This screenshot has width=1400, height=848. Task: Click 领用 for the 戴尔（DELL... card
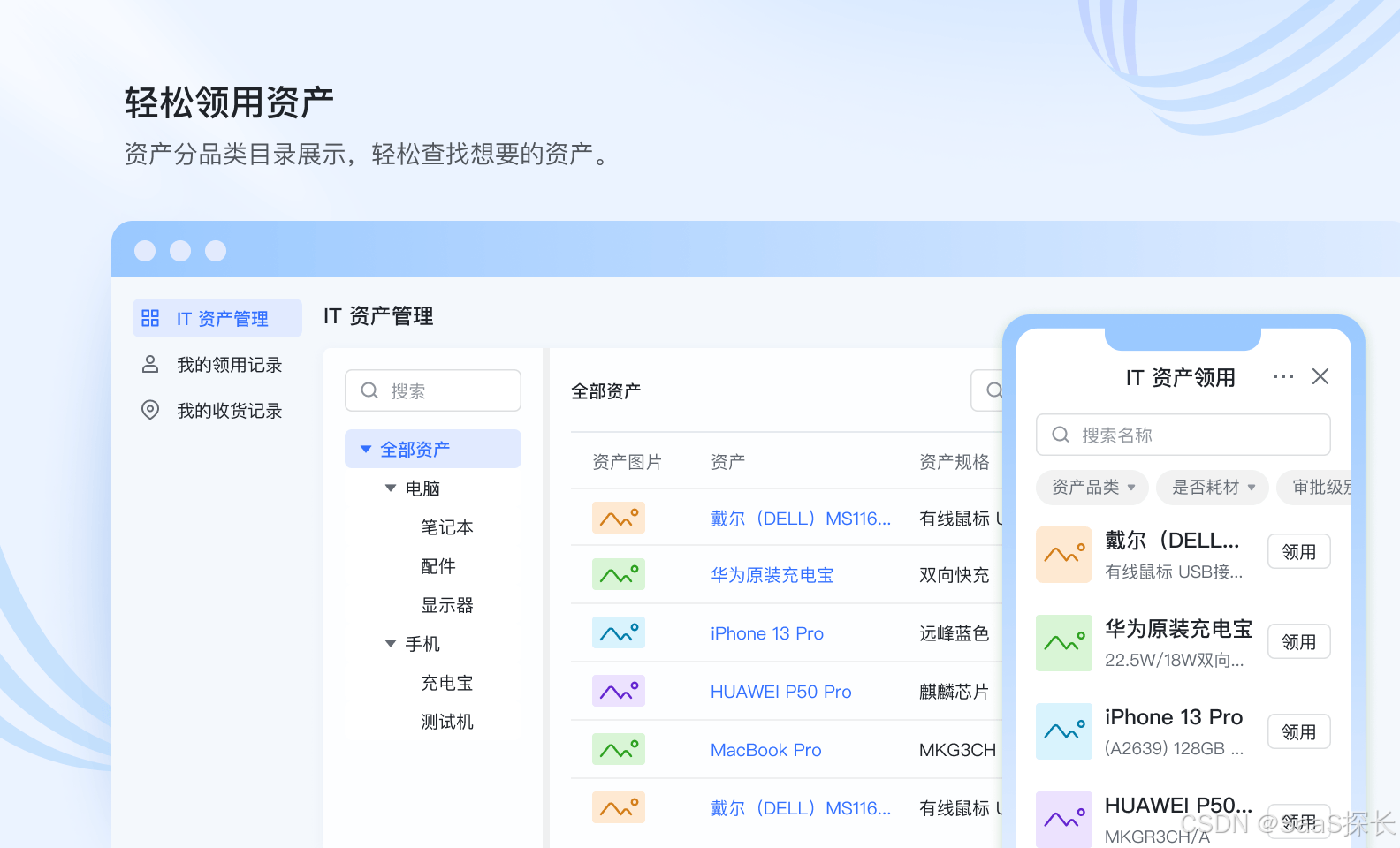click(x=1299, y=551)
